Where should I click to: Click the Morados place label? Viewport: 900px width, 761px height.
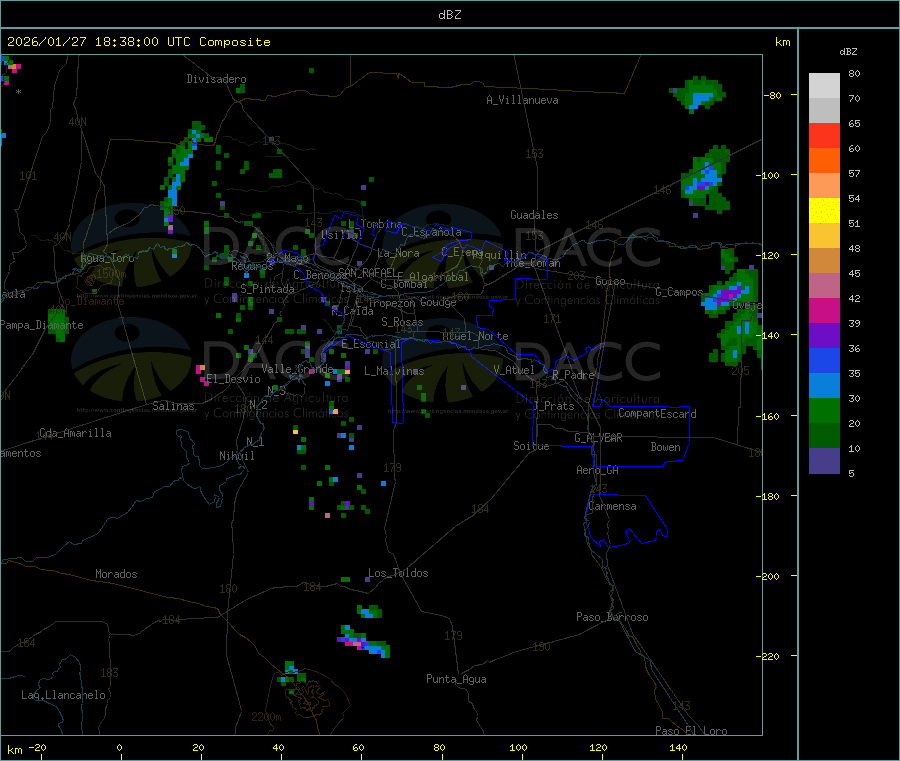pyautogui.click(x=116, y=574)
